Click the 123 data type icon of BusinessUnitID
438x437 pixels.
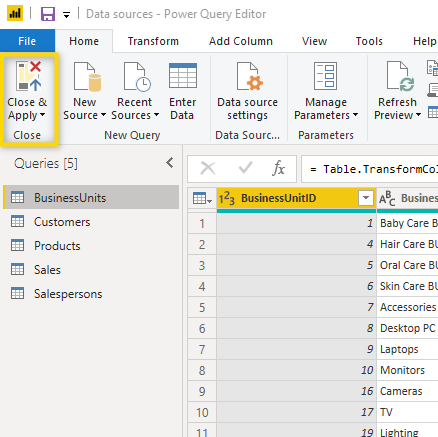[x=227, y=198]
